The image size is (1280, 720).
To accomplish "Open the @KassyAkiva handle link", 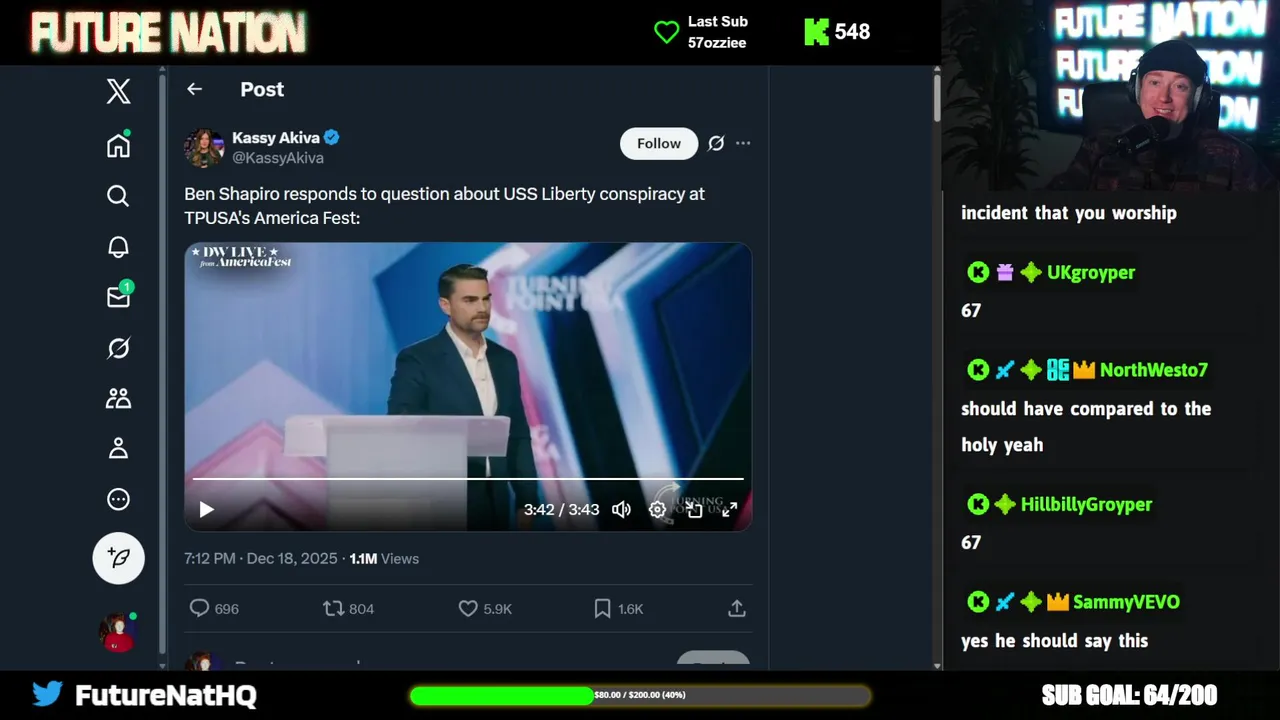I will coord(278,158).
